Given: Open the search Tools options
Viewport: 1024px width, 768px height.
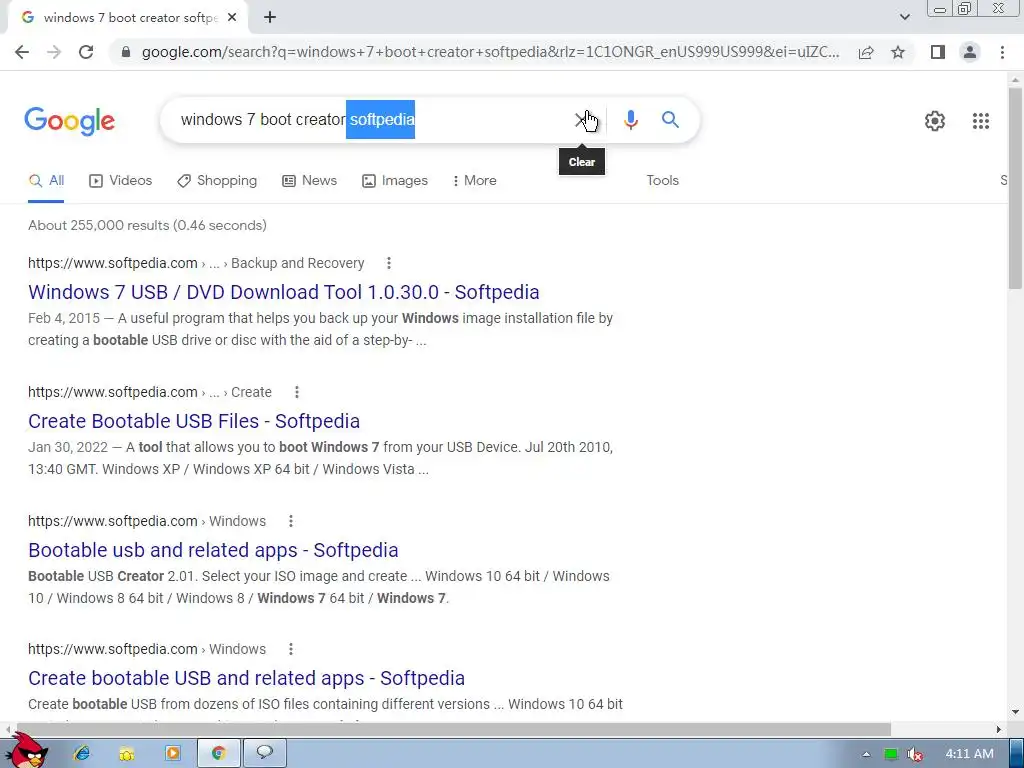Looking at the screenshot, I should click(662, 180).
